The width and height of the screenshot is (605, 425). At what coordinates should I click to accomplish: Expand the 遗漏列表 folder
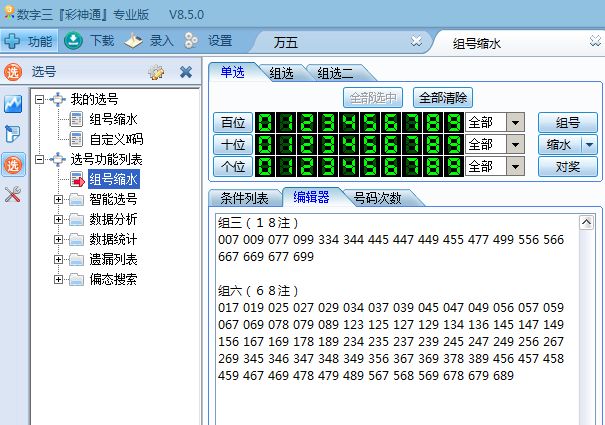pos(58,259)
